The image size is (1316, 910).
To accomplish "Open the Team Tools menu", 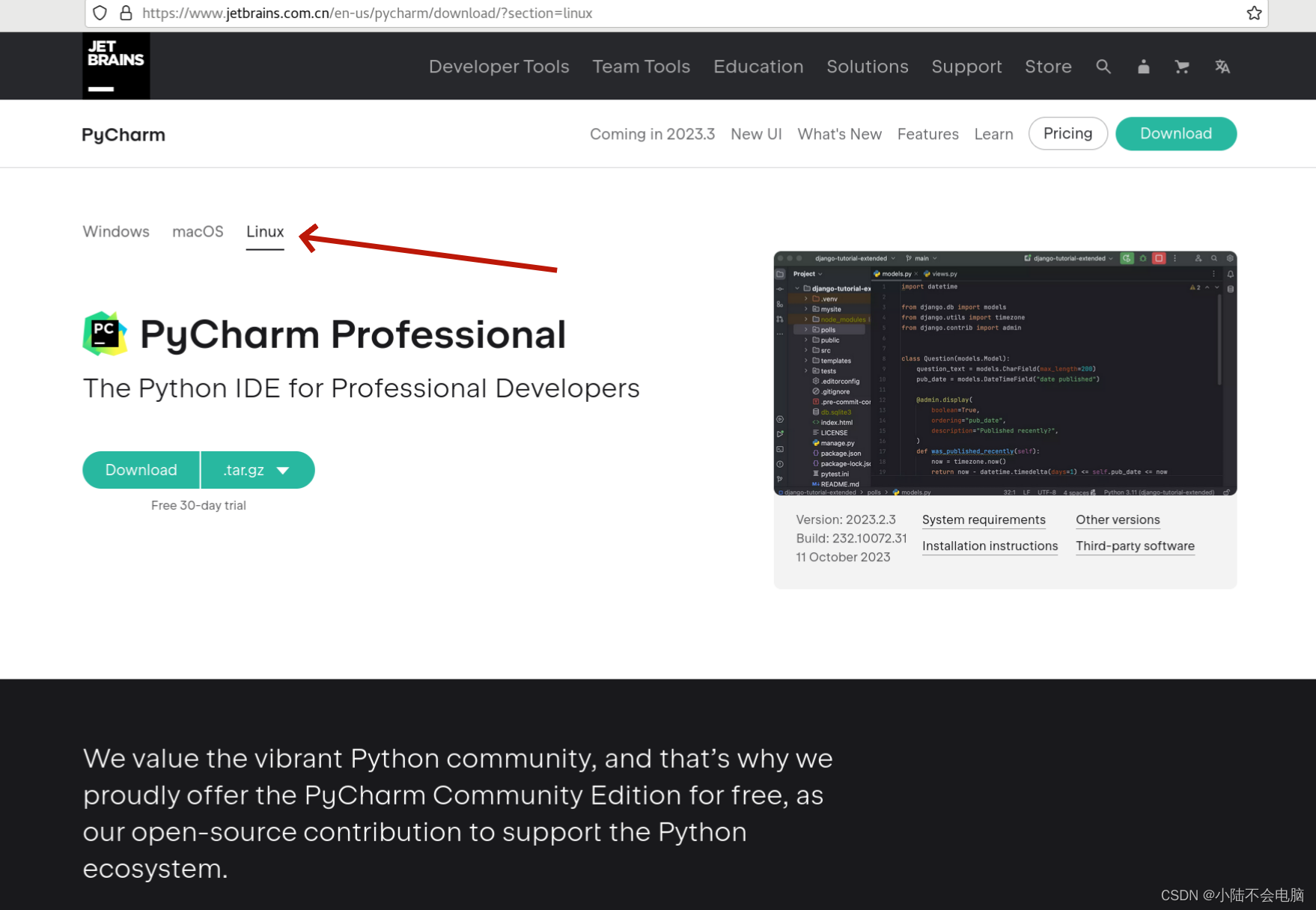I will pos(641,67).
